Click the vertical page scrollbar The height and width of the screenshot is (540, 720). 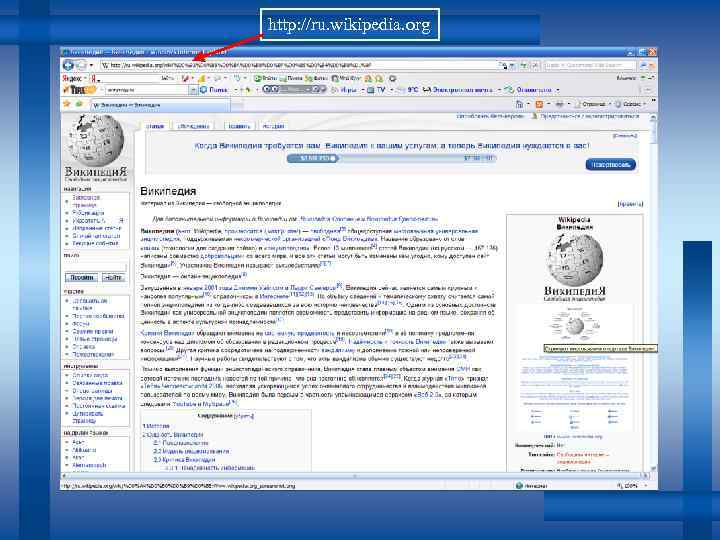click(652, 292)
